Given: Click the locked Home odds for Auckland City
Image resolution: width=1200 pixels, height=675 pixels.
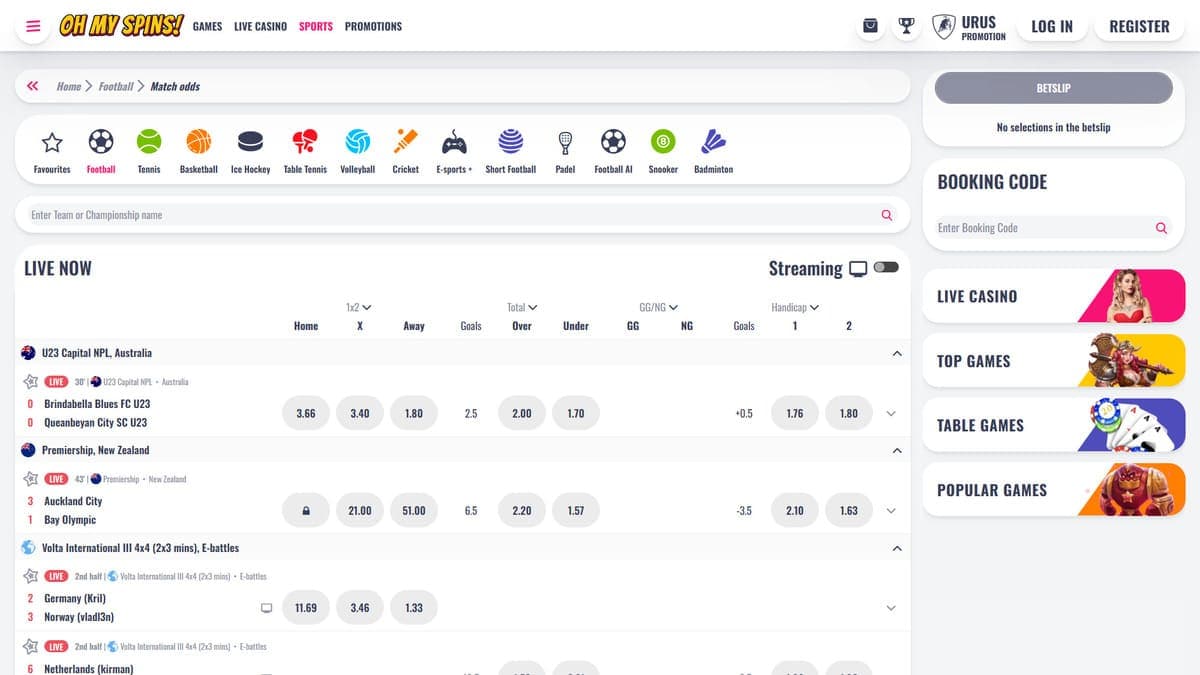Looking at the screenshot, I should click(x=306, y=511).
